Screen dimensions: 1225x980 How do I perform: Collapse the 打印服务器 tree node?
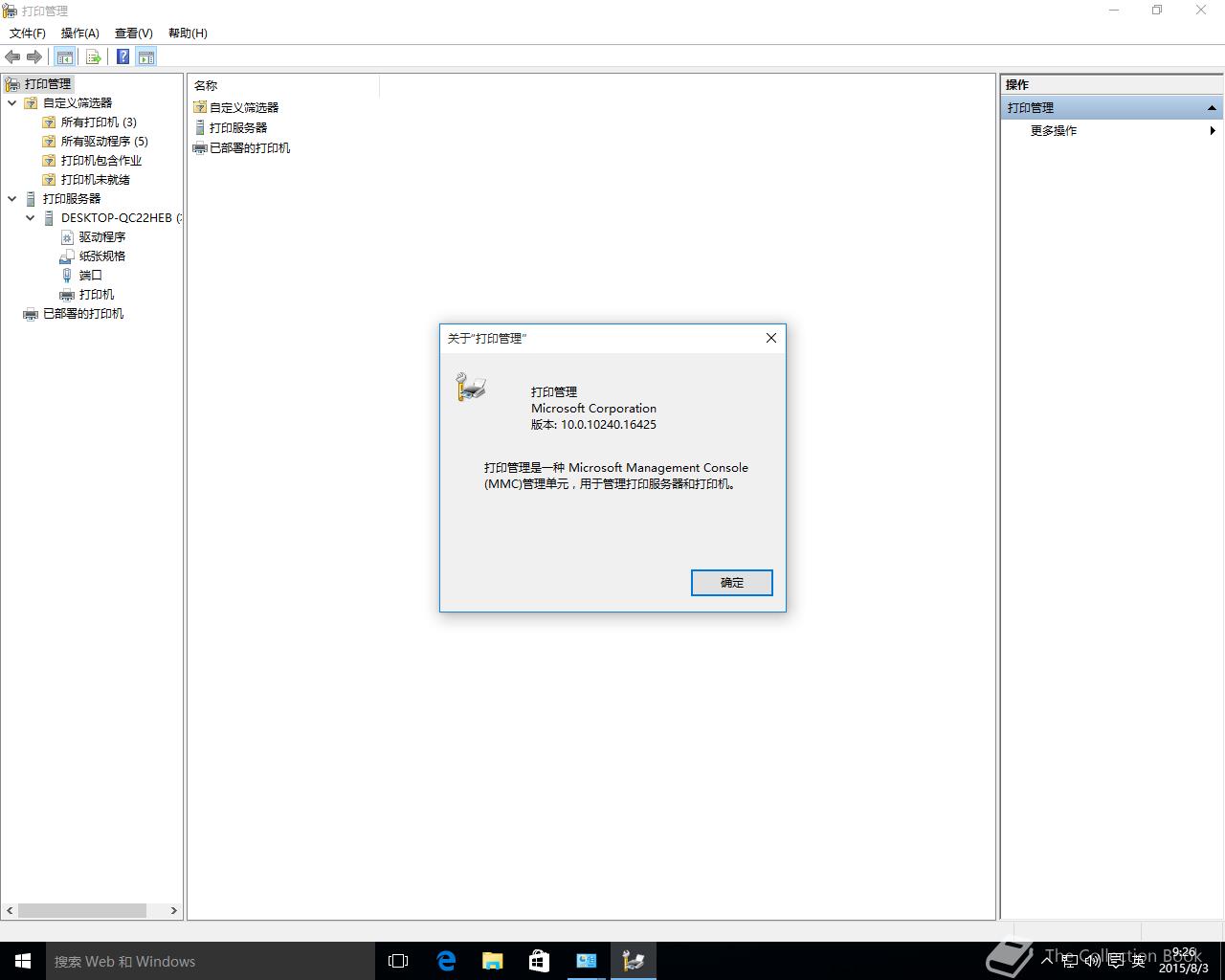tap(11, 198)
